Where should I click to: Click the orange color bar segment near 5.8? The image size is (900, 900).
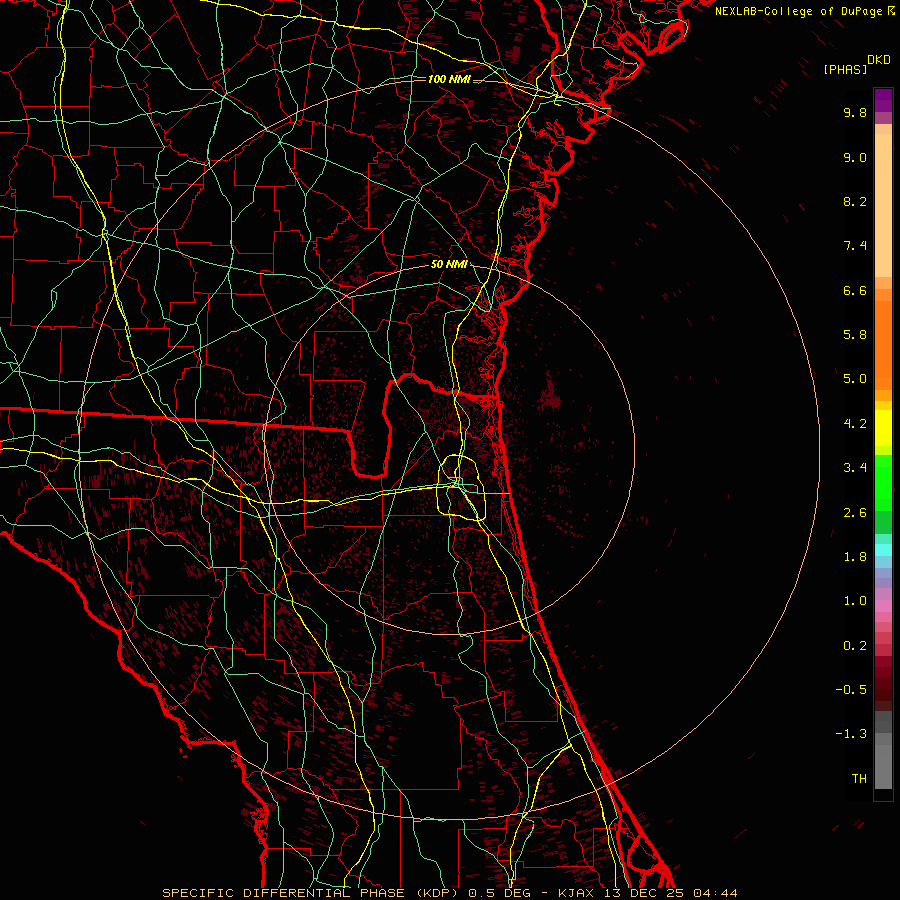(x=883, y=335)
